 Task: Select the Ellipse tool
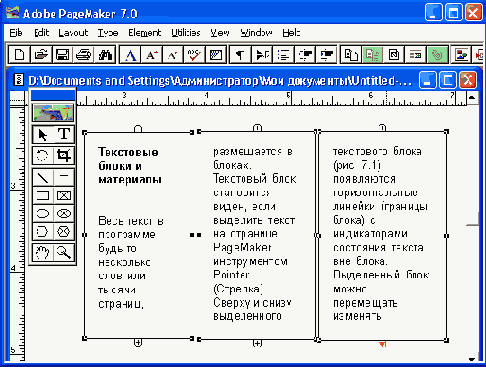[43, 213]
